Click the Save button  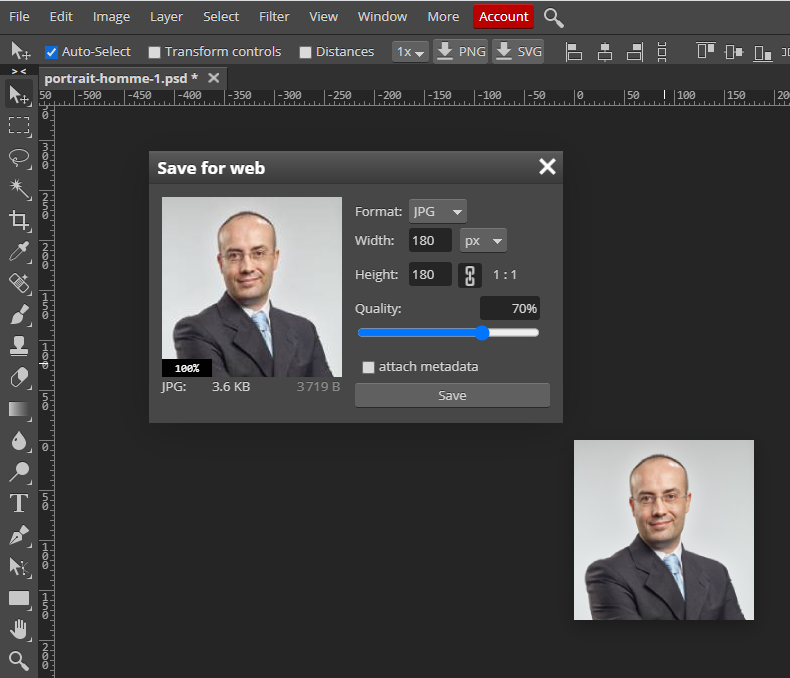[x=452, y=395]
